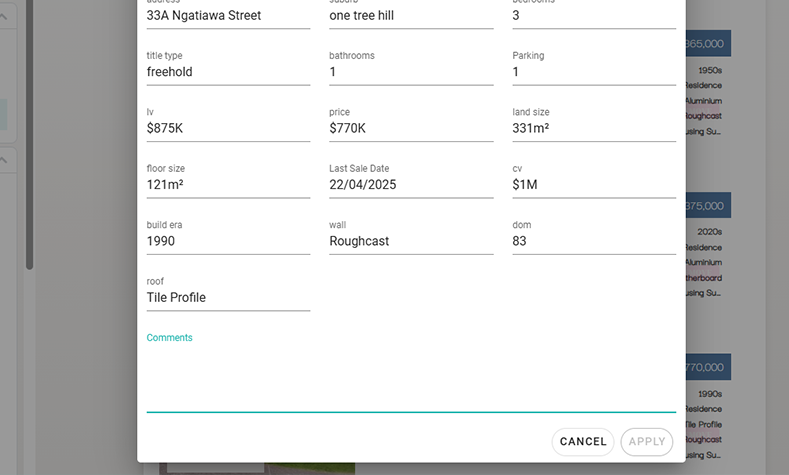Click the land size field 331m²
789x475 pixels.
click(x=593, y=129)
